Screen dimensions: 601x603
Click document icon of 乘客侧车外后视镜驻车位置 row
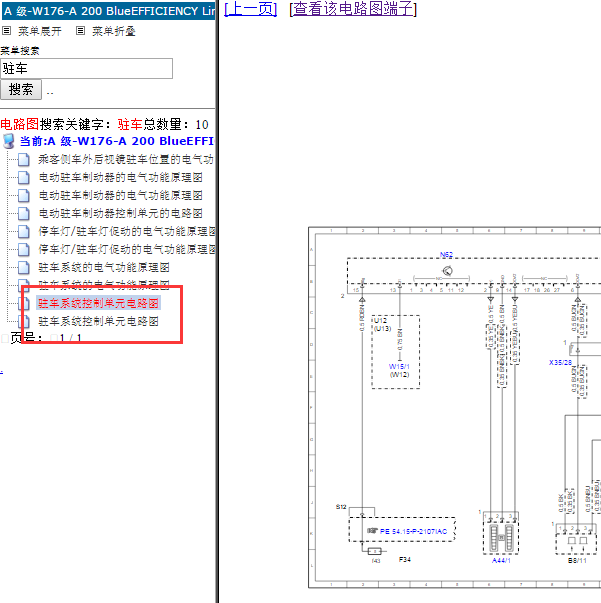[x=24, y=160]
